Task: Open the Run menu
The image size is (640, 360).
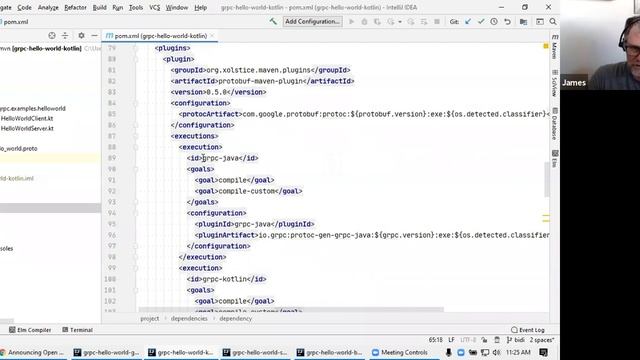Action: click(118, 7)
